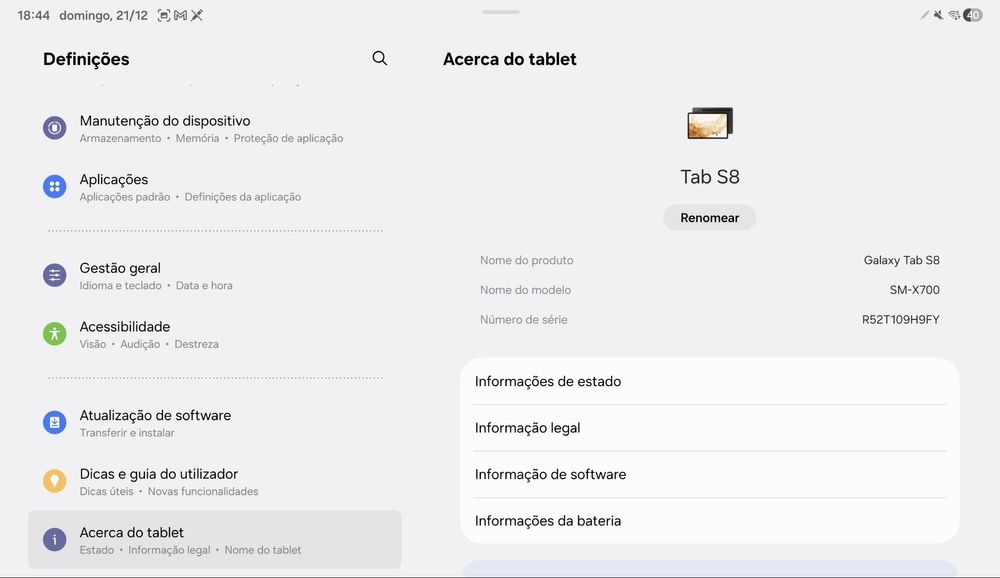Select Aplicações in settings list
This screenshot has height=578, width=1000.
click(x=214, y=187)
